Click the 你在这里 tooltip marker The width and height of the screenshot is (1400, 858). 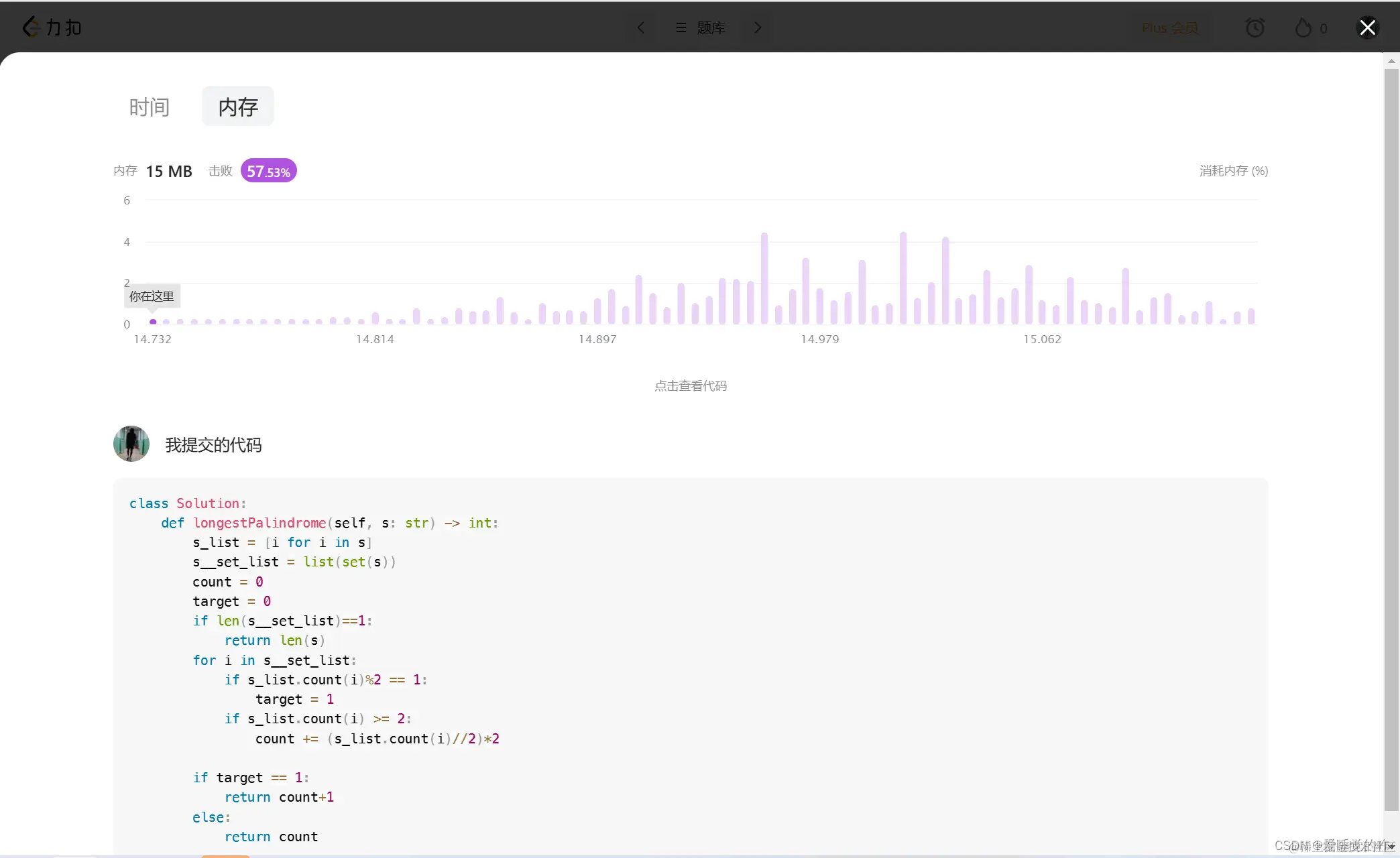152,296
